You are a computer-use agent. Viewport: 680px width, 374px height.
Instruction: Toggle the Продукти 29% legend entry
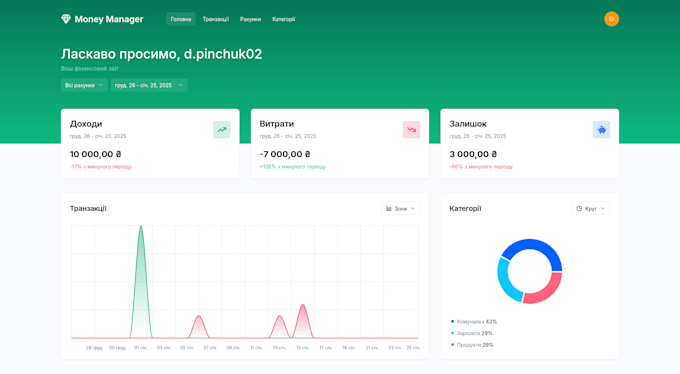coord(472,345)
